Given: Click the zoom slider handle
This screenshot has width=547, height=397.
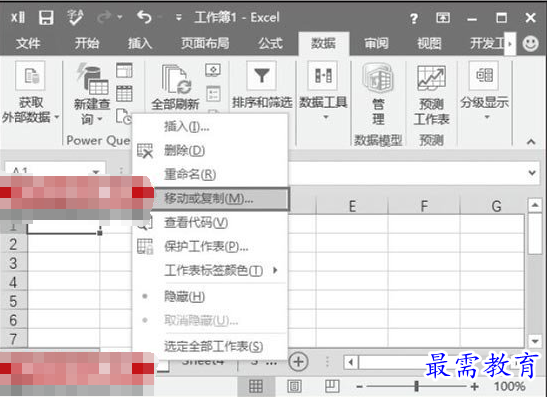Looking at the screenshot, I should [x=416, y=386].
